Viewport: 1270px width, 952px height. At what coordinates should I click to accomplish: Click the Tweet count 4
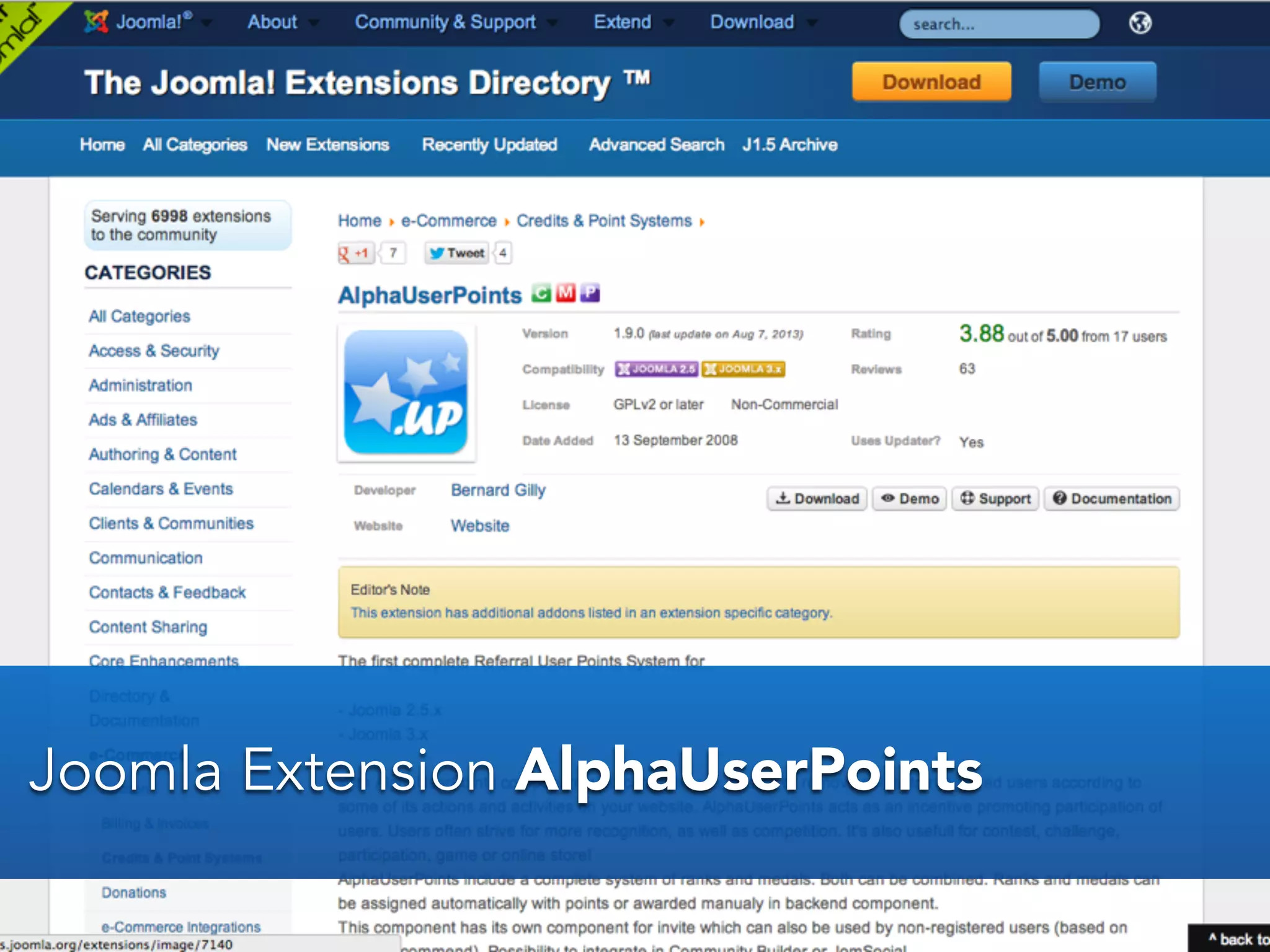[x=503, y=253]
